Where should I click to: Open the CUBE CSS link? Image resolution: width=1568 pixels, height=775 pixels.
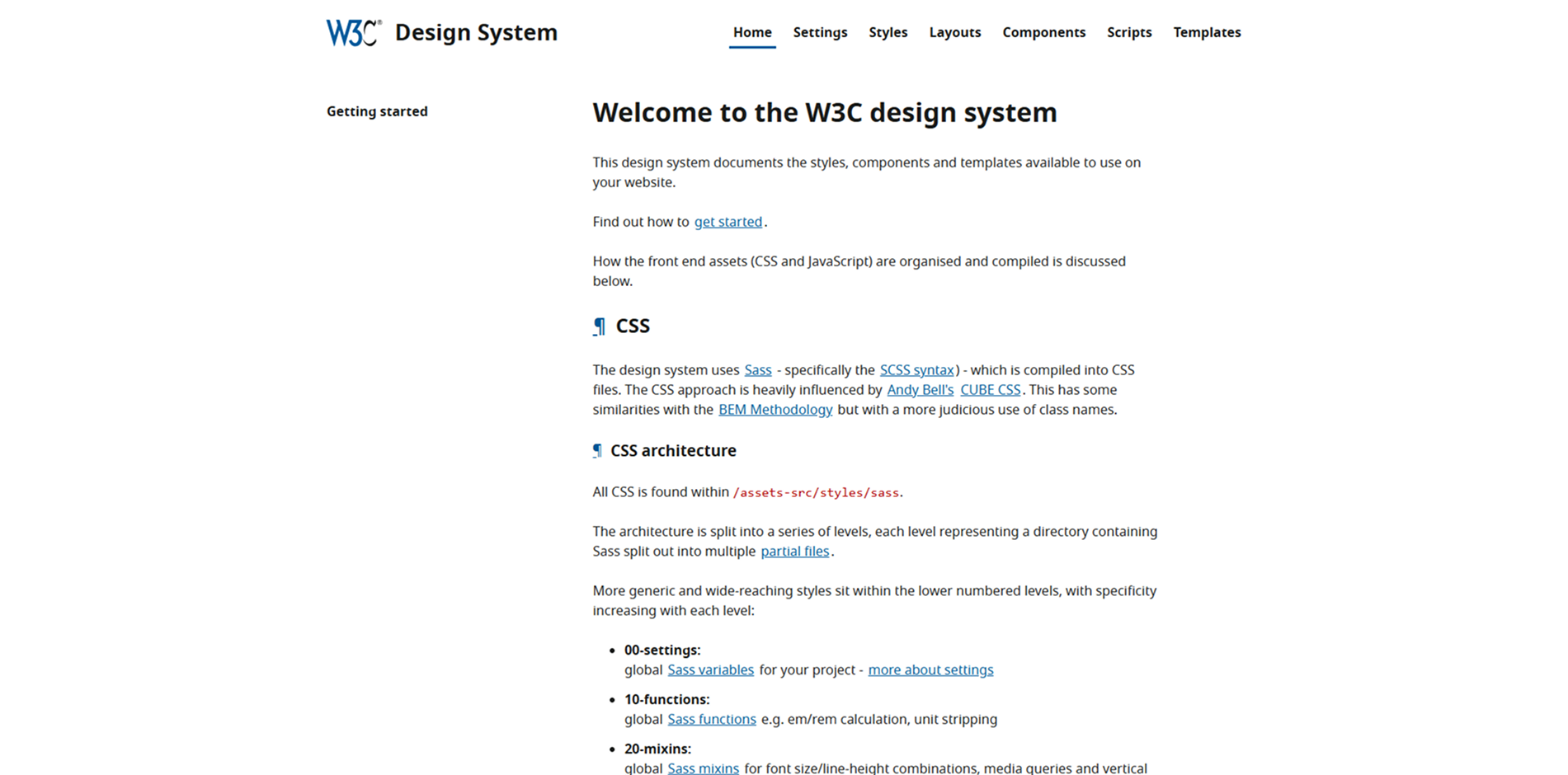pyautogui.click(x=991, y=390)
